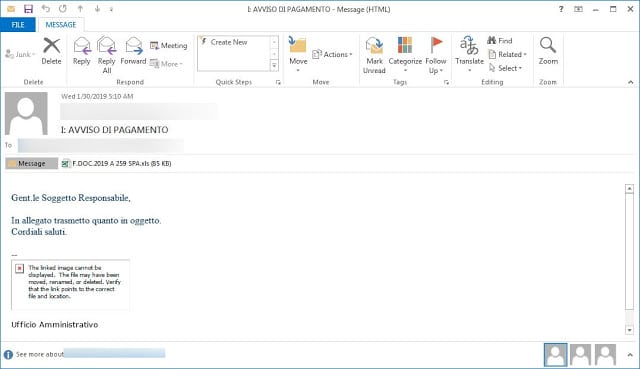The width and height of the screenshot is (640, 369).
Task: Save the message using the floppy disk icon
Action: pyautogui.click(x=28, y=9)
